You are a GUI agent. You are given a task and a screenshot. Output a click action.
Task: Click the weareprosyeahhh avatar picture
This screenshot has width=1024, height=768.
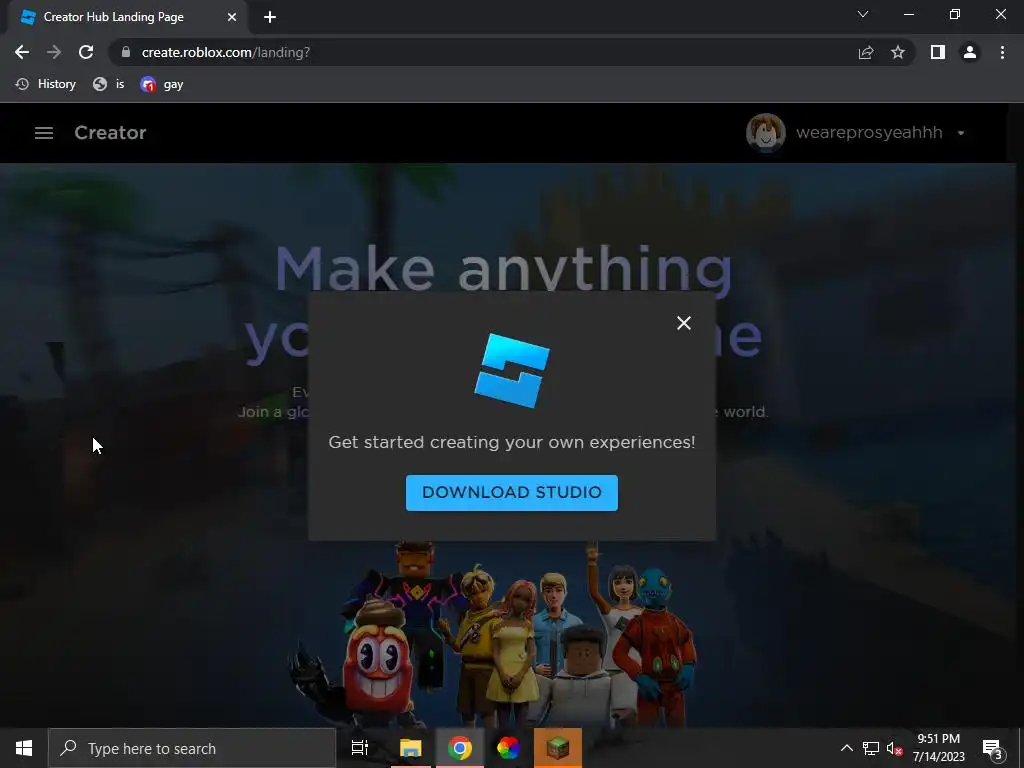(x=765, y=133)
